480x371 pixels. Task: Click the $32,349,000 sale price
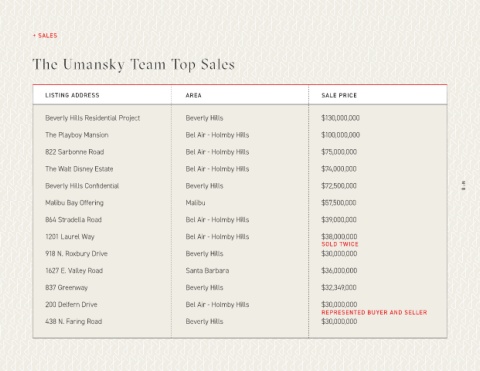click(x=339, y=288)
